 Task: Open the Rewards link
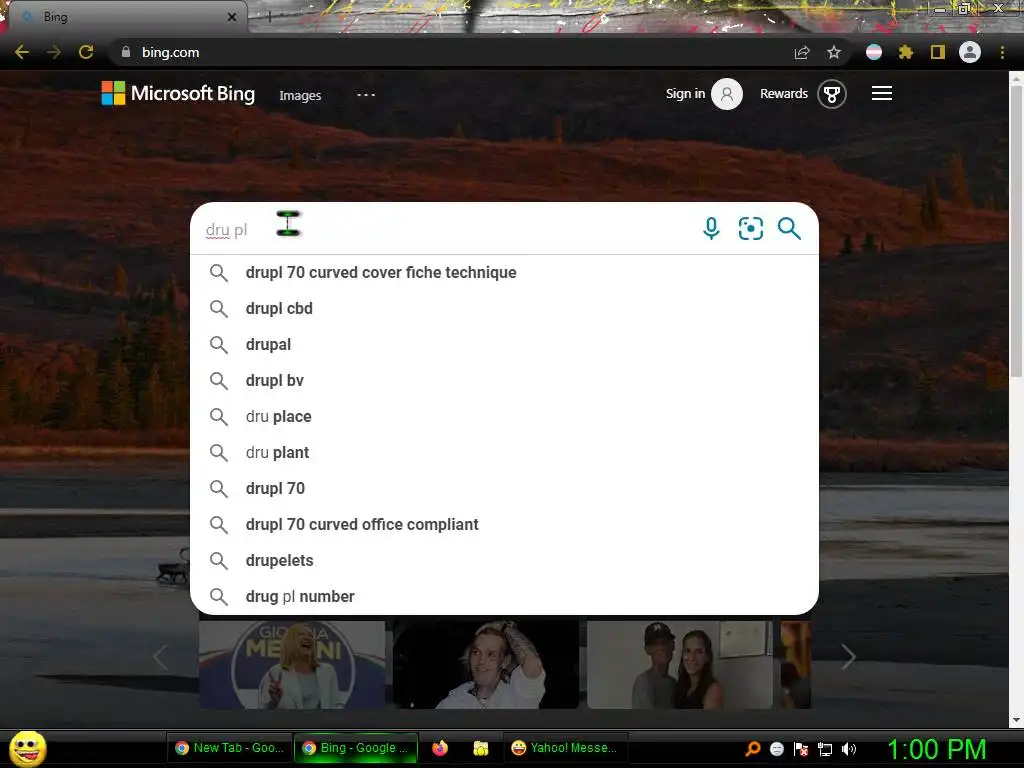[784, 93]
